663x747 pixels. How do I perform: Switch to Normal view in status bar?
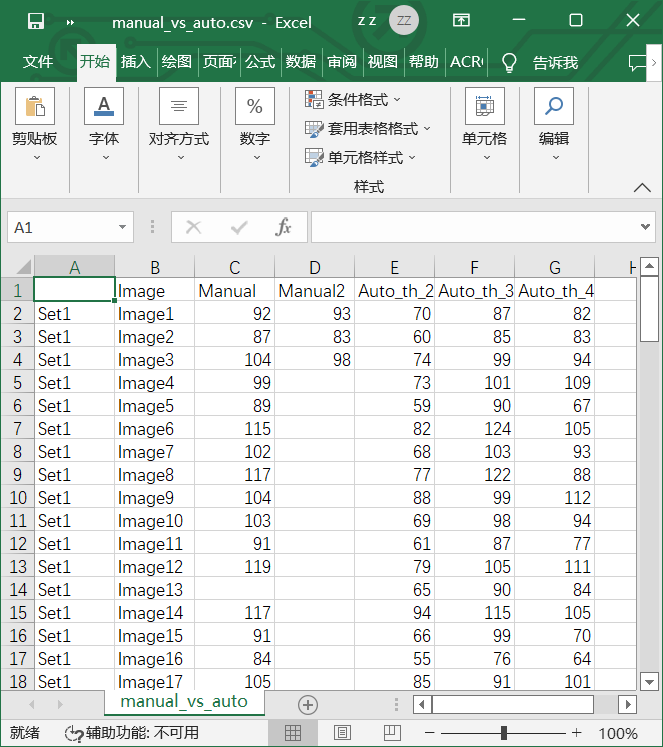tap(292, 733)
